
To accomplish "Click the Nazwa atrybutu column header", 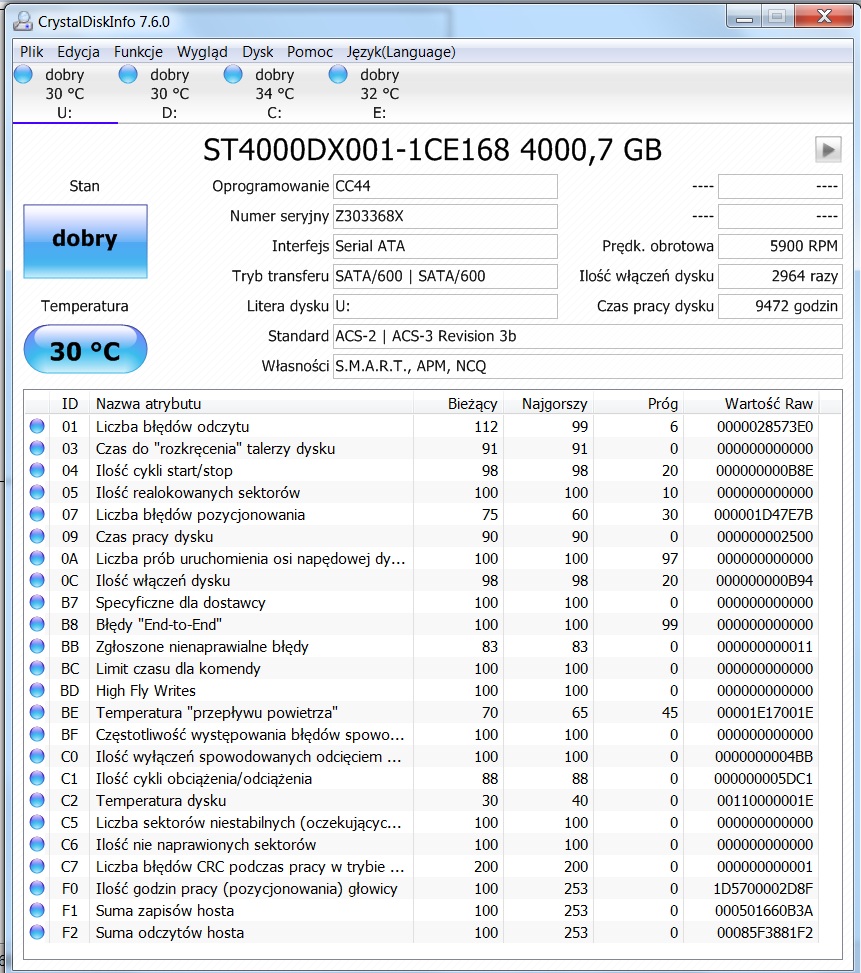I will [251, 403].
